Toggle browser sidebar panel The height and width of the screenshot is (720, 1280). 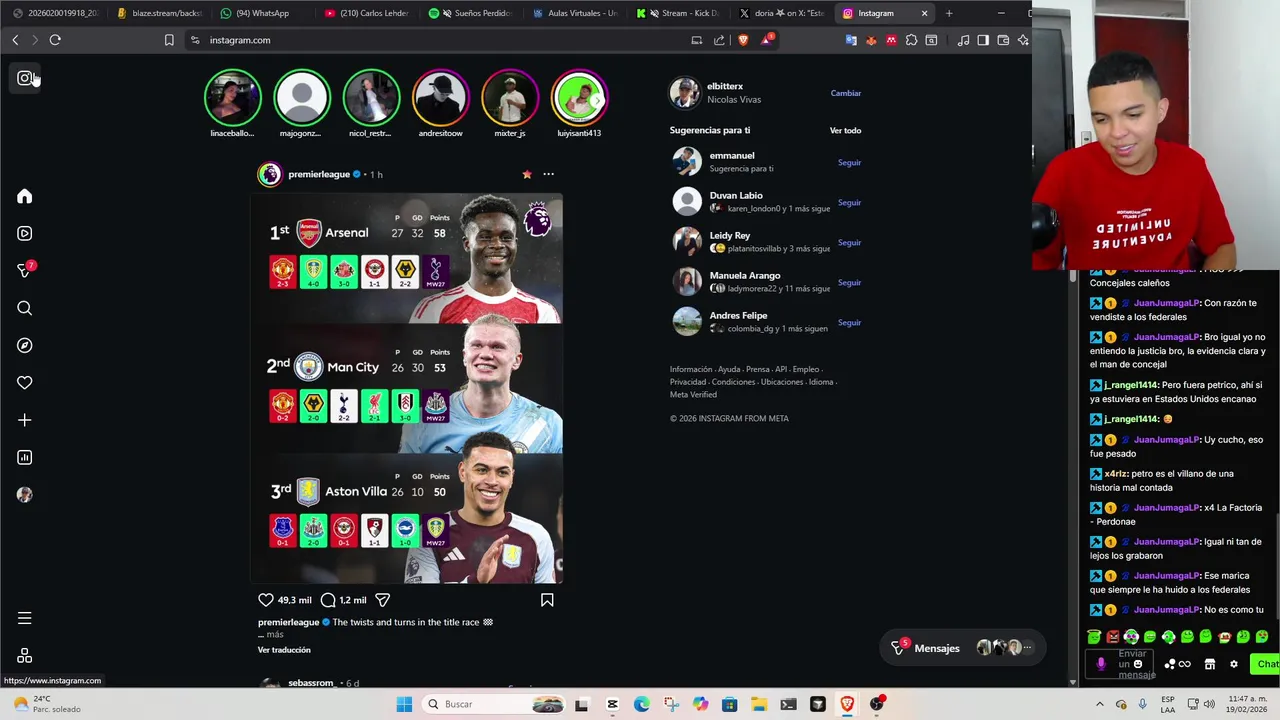983,40
